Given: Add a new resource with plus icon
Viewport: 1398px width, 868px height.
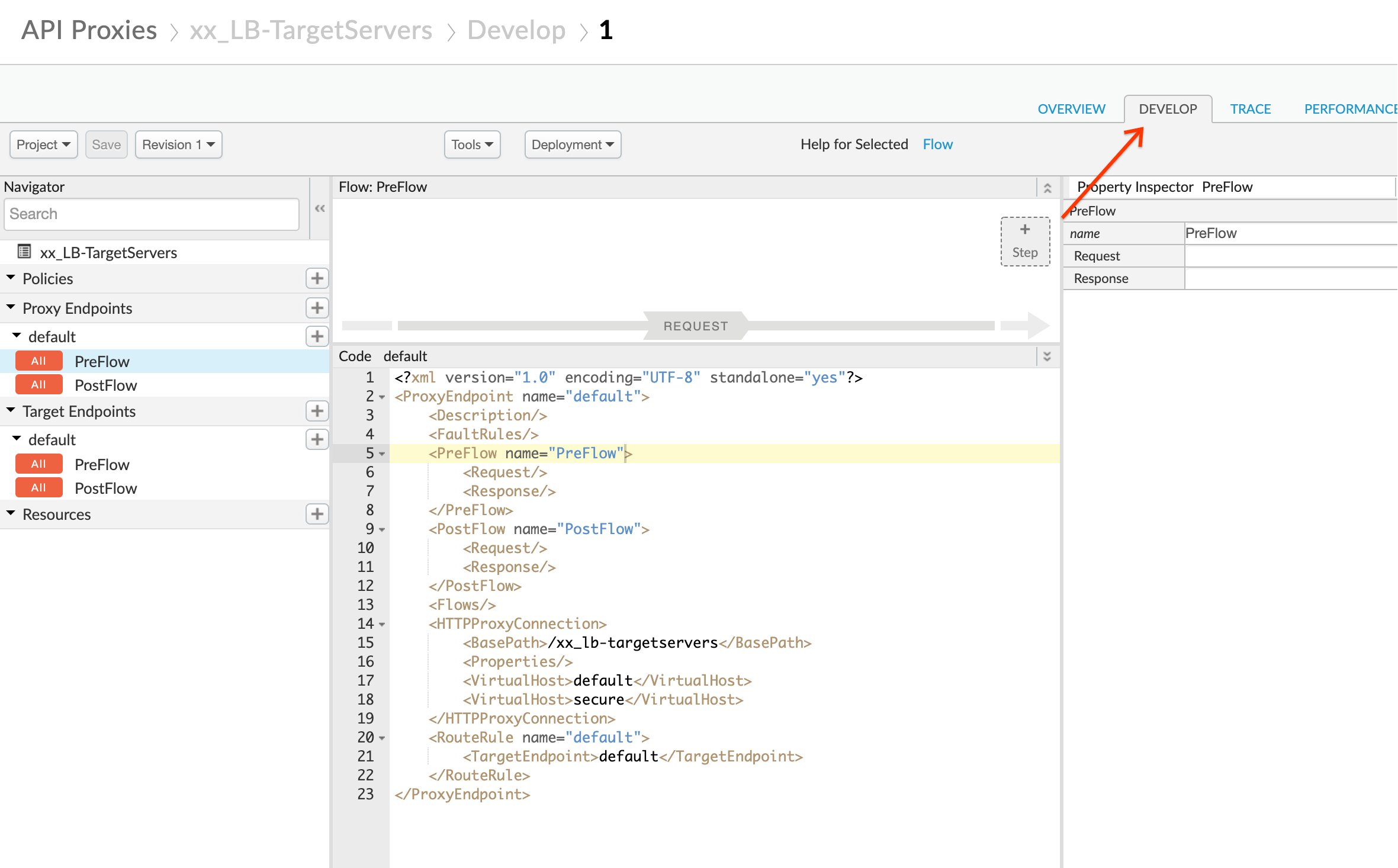Looking at the screenshot, I should 317,514.
